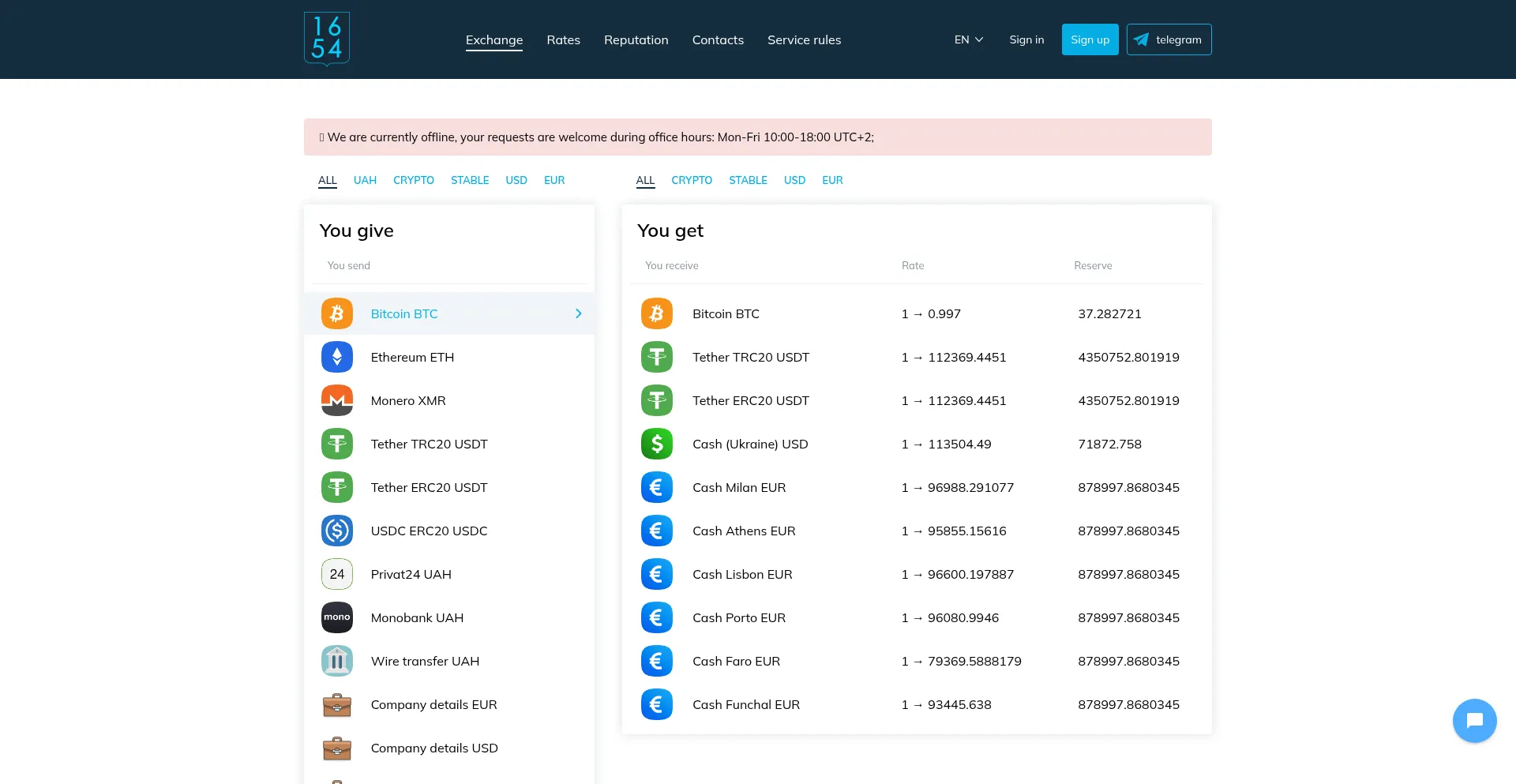Open the Rates menu item

click(x=563, y=39)
